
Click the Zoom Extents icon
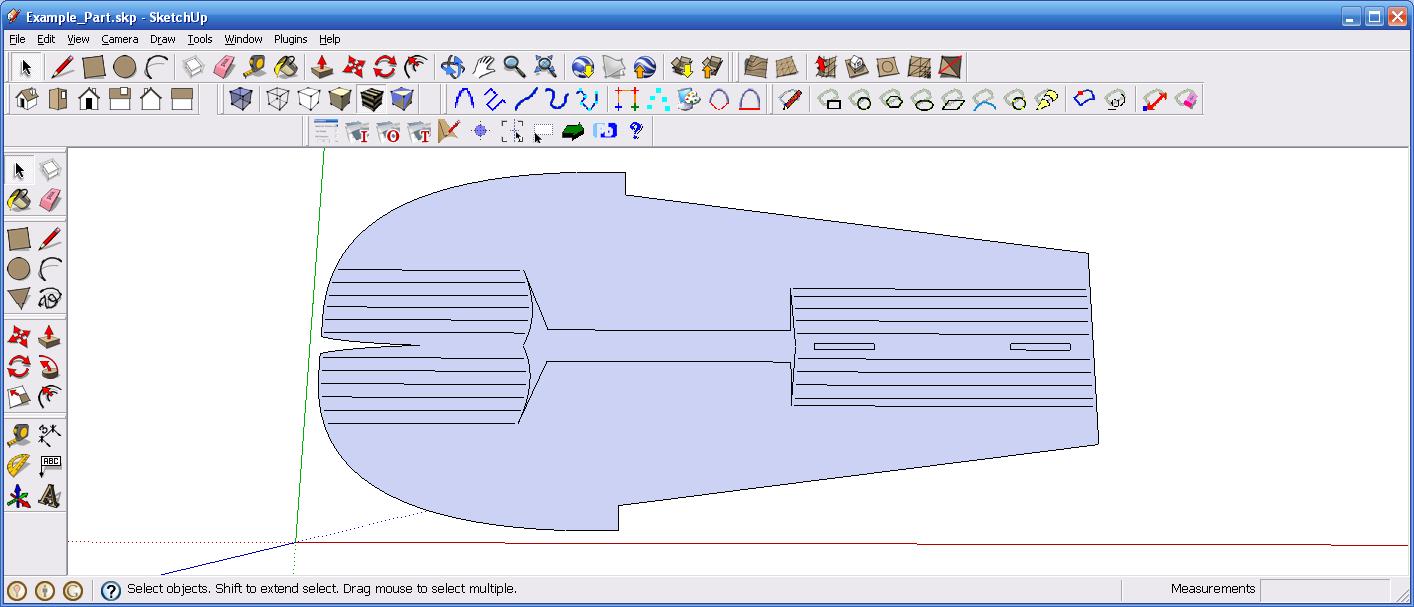546,67
